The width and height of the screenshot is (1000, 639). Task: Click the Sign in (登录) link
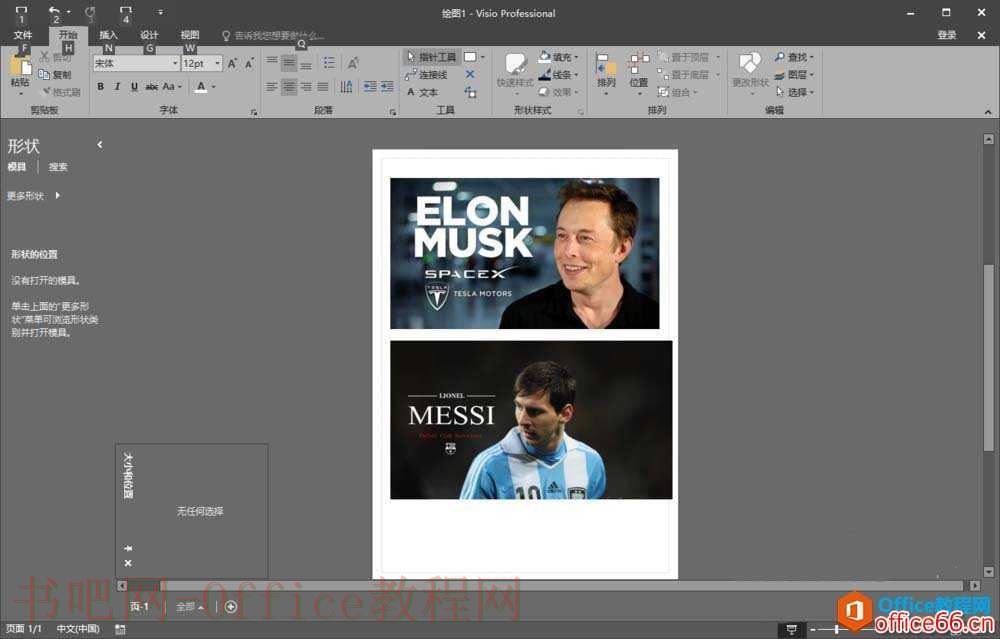pyautogui.click(x=946, y=35)
